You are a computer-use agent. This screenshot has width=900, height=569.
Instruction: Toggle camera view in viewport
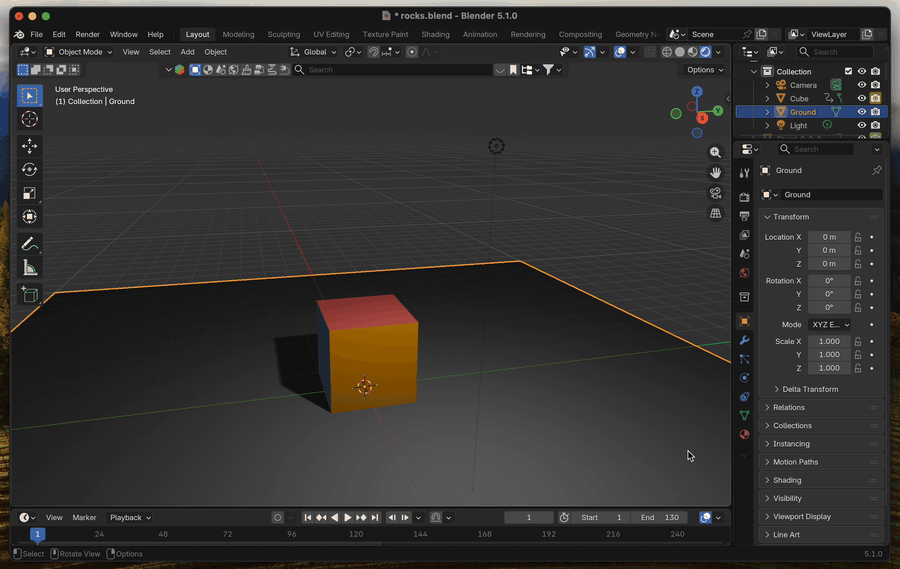coord(715,193)
